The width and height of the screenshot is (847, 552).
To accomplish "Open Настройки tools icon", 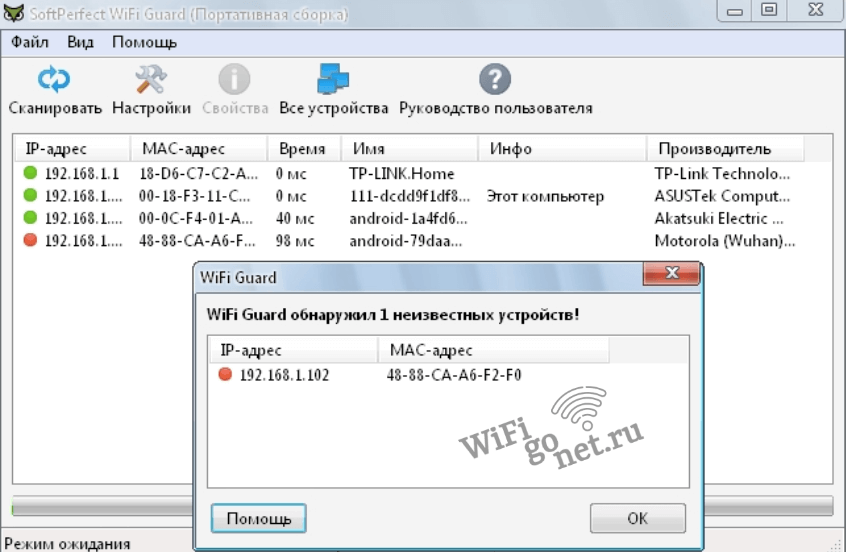I will 151,79.
